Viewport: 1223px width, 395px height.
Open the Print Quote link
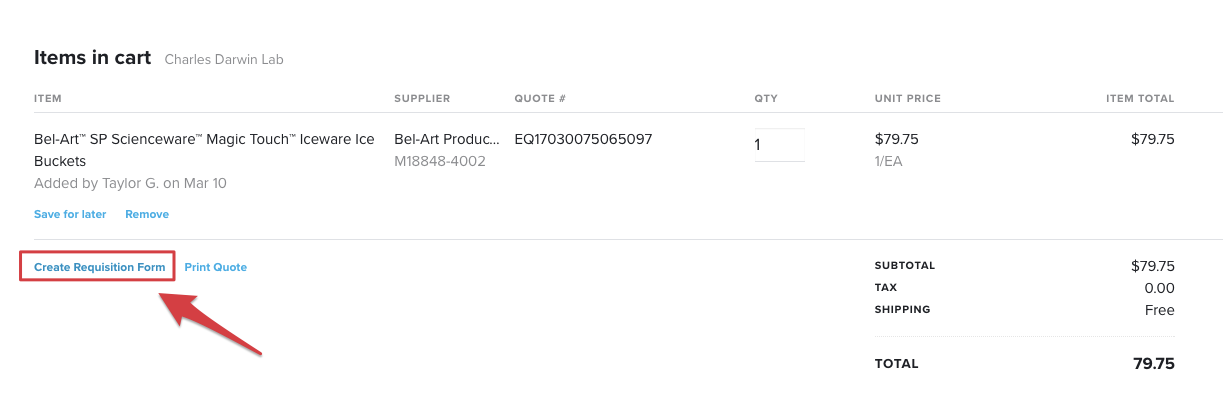216,267
